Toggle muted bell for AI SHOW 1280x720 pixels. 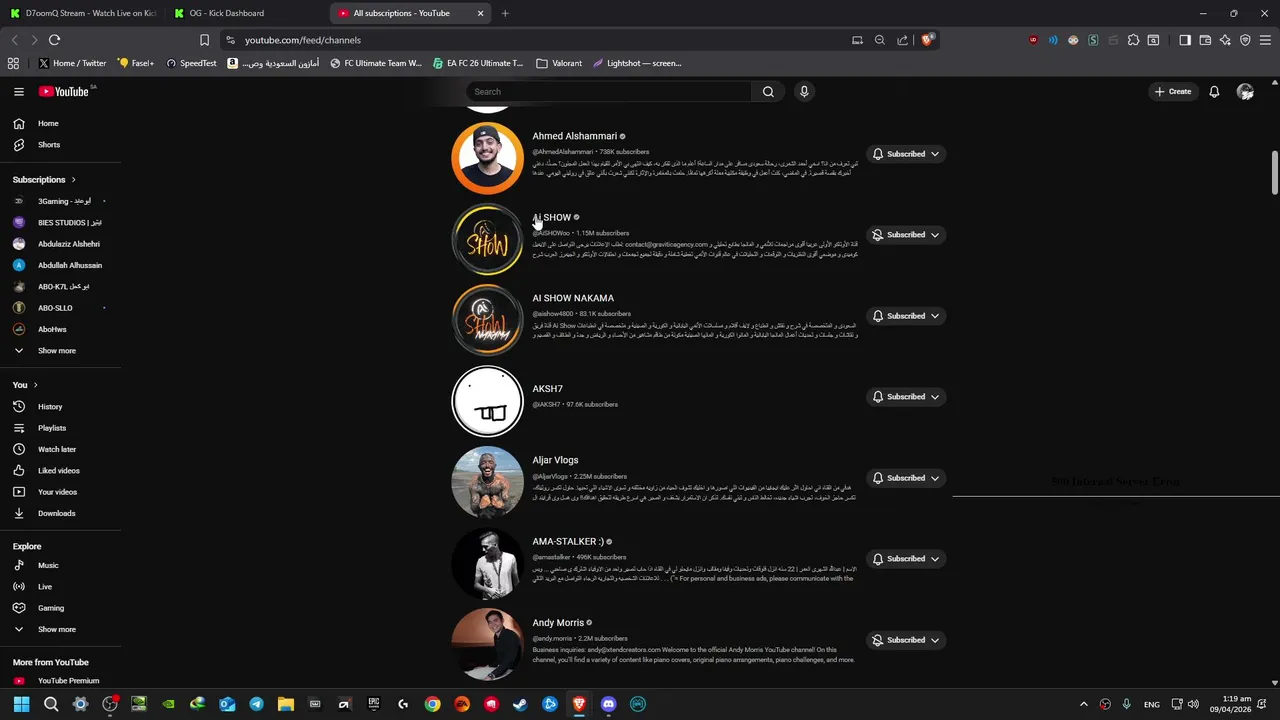click(x=878, y=235)
